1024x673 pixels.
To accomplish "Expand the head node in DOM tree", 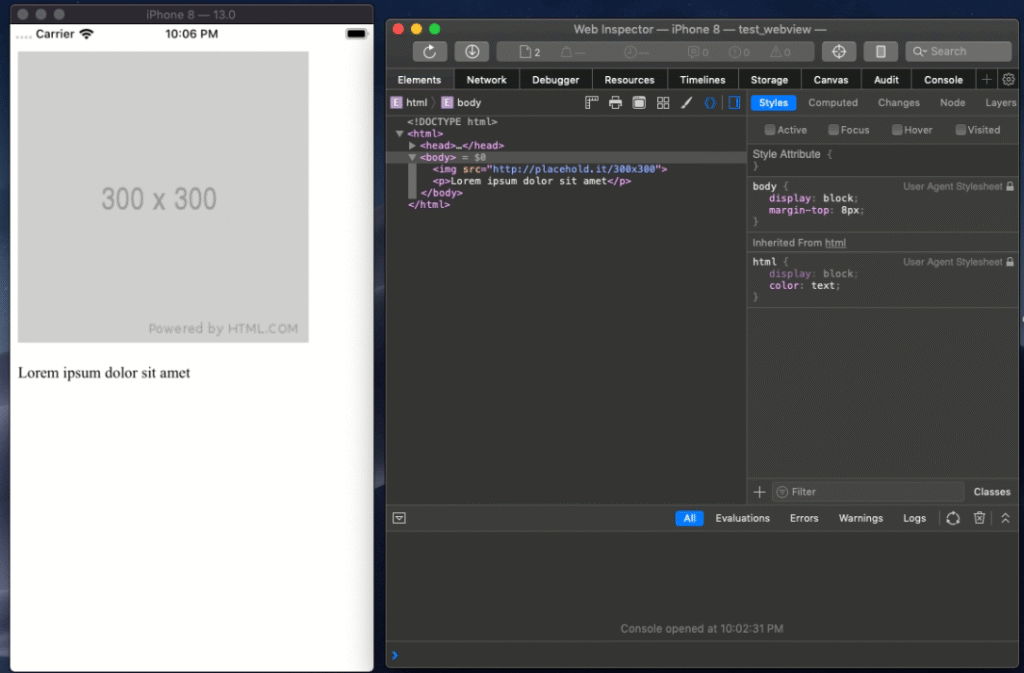I will point(412,146).
